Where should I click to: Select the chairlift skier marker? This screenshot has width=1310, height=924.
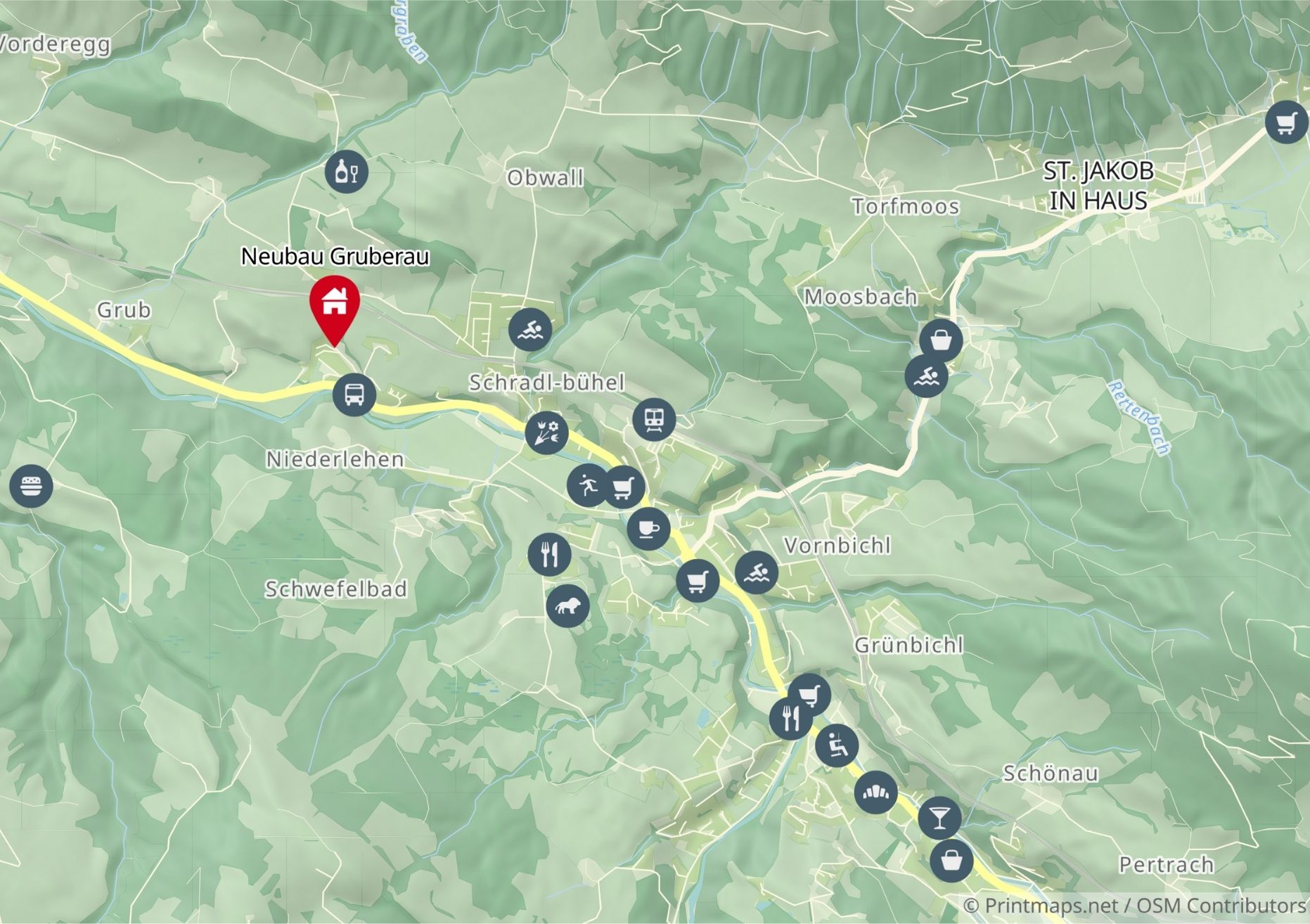coord(837,745)
